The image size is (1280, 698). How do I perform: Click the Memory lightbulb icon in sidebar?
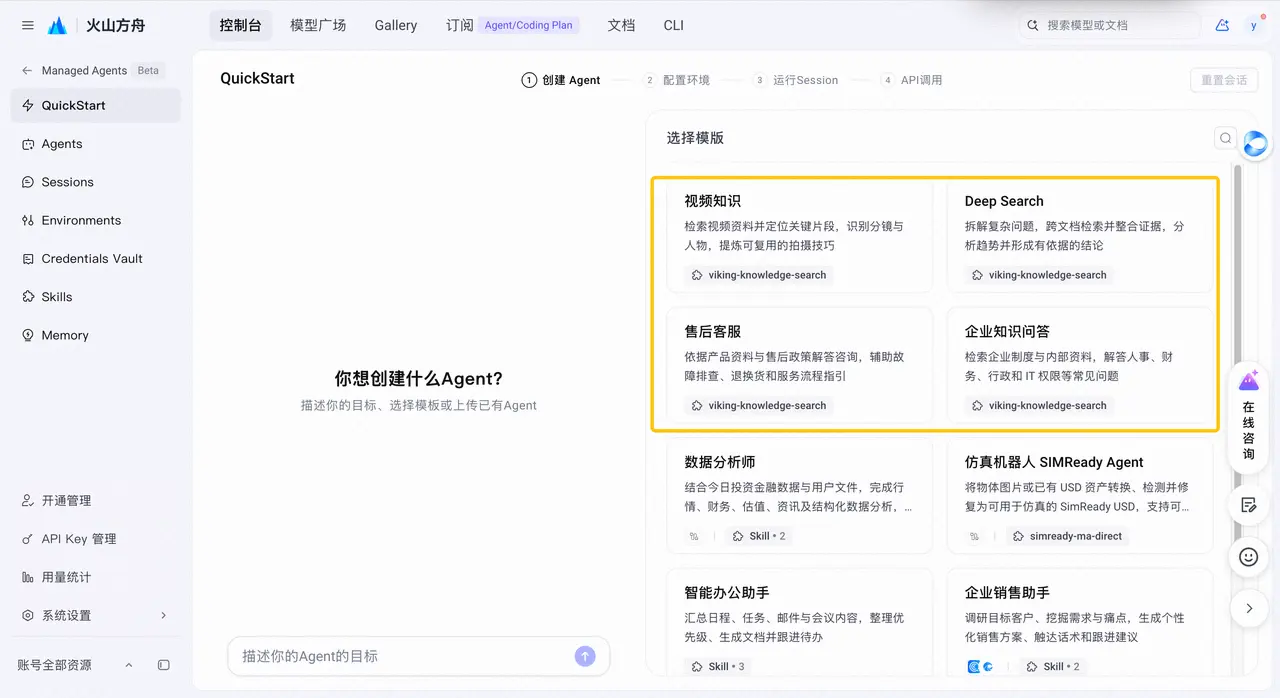pos(28,335)
